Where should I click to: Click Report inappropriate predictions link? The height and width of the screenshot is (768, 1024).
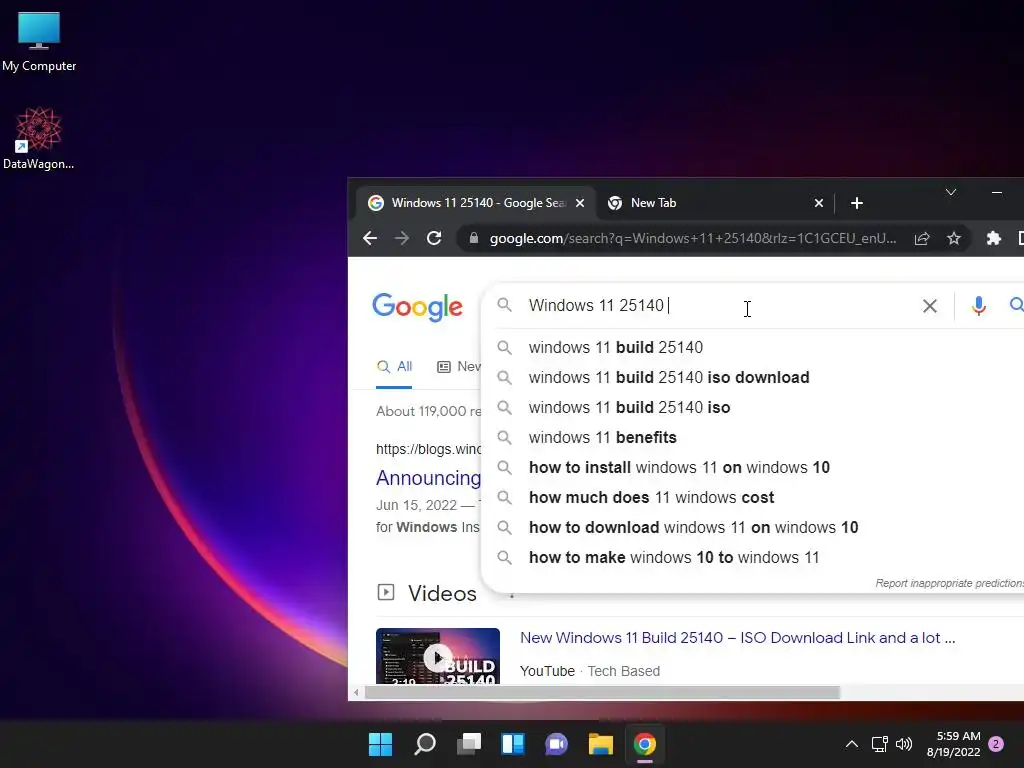click(x=949, y=583)
